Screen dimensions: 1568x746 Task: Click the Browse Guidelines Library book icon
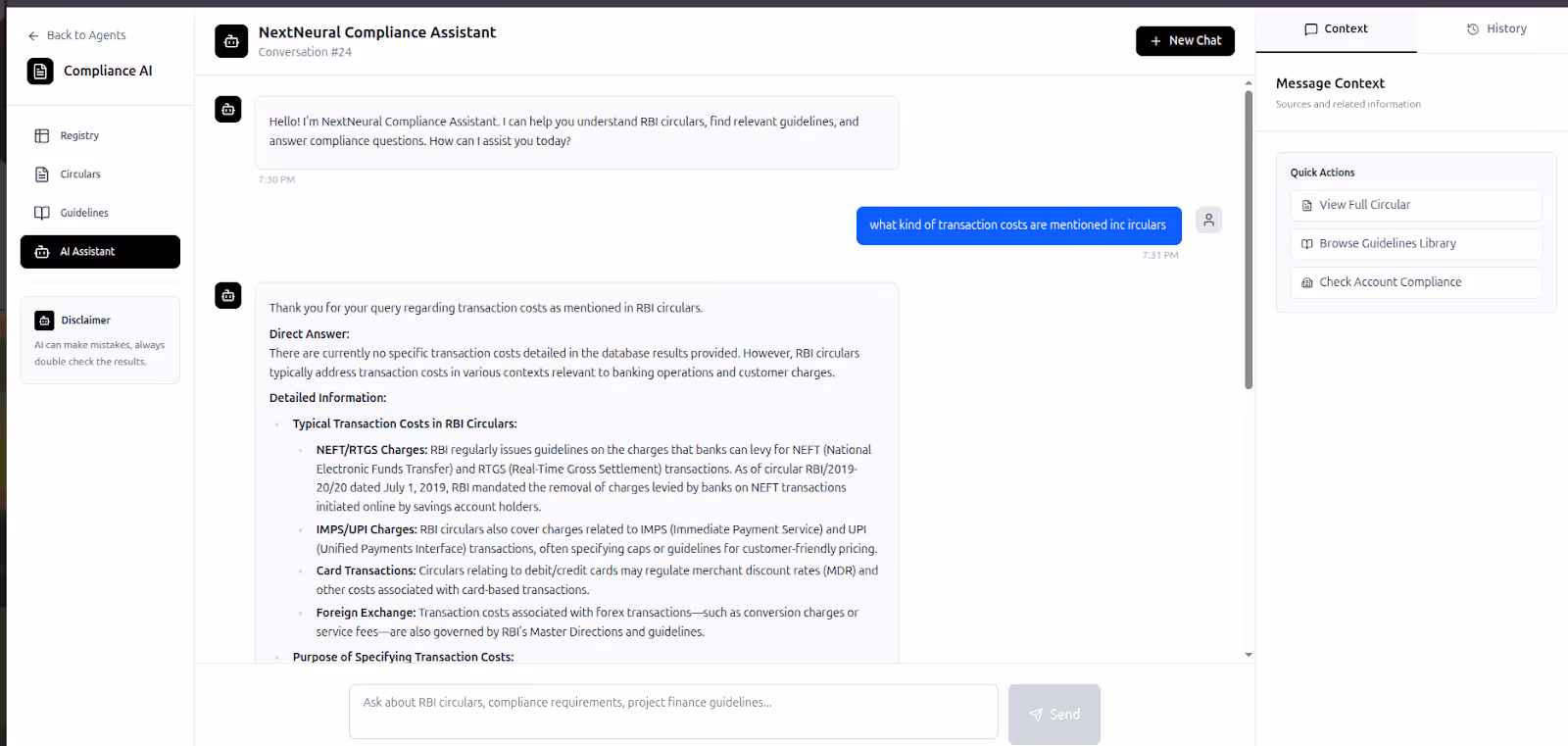click(1307, 244)
